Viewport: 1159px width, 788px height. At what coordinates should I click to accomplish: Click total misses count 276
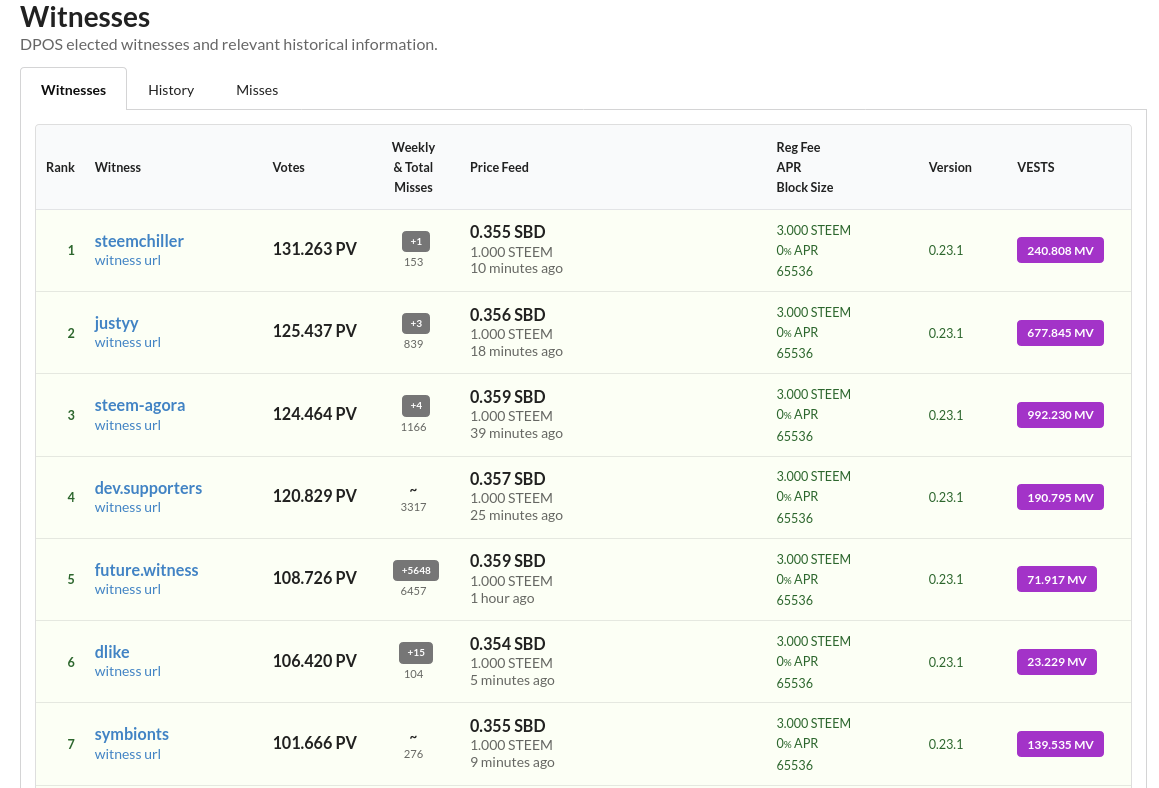[413, 754]
